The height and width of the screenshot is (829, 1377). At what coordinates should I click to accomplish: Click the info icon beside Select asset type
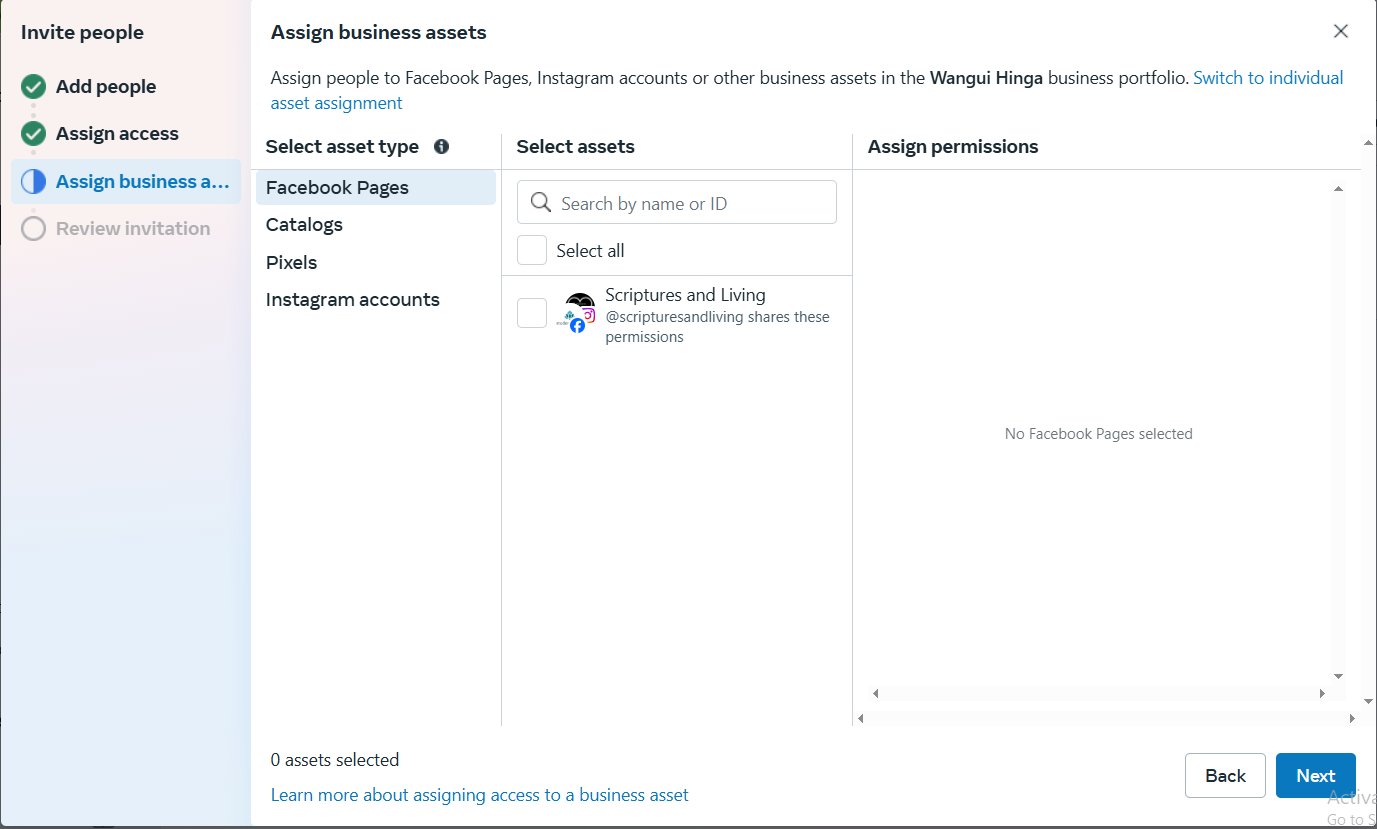441,147
